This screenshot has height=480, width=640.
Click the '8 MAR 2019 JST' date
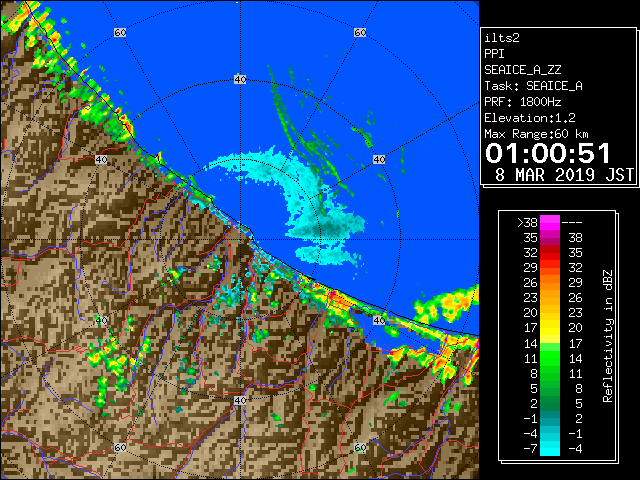click(564, 175)
